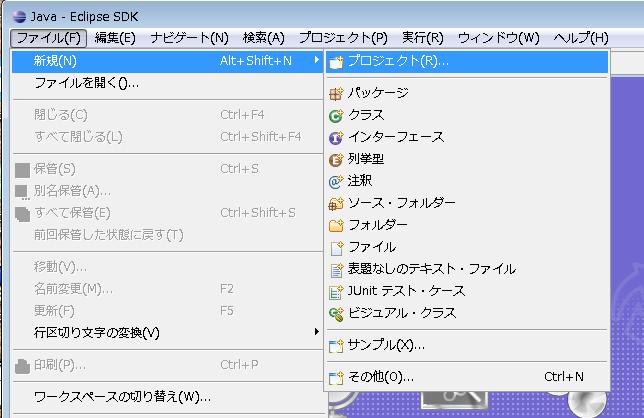Click the Alt+Shift+N shortcut text
Screen dimensions: 644x418
(255, 61)
